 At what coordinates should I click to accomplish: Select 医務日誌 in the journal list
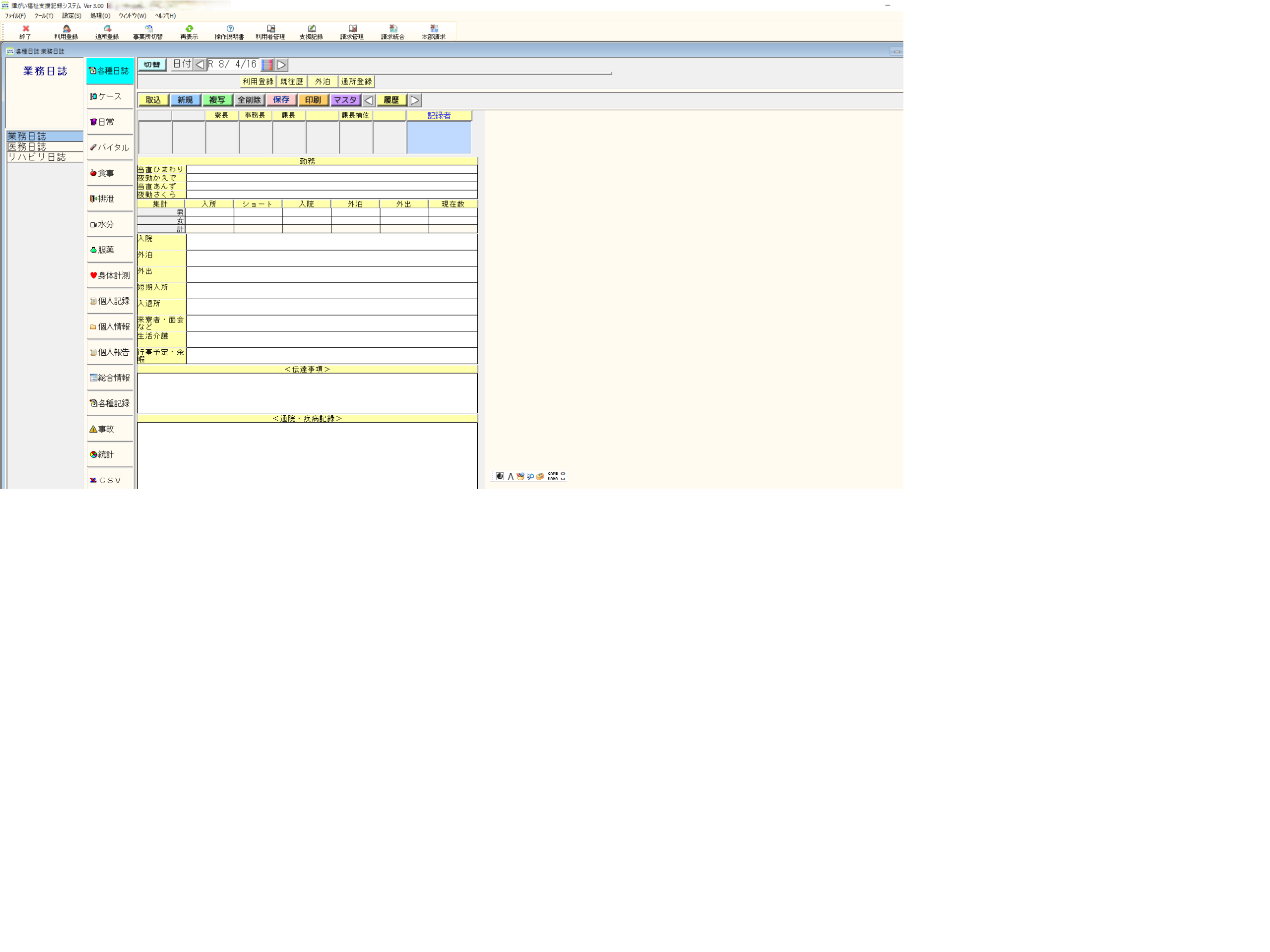click(27, 147)
